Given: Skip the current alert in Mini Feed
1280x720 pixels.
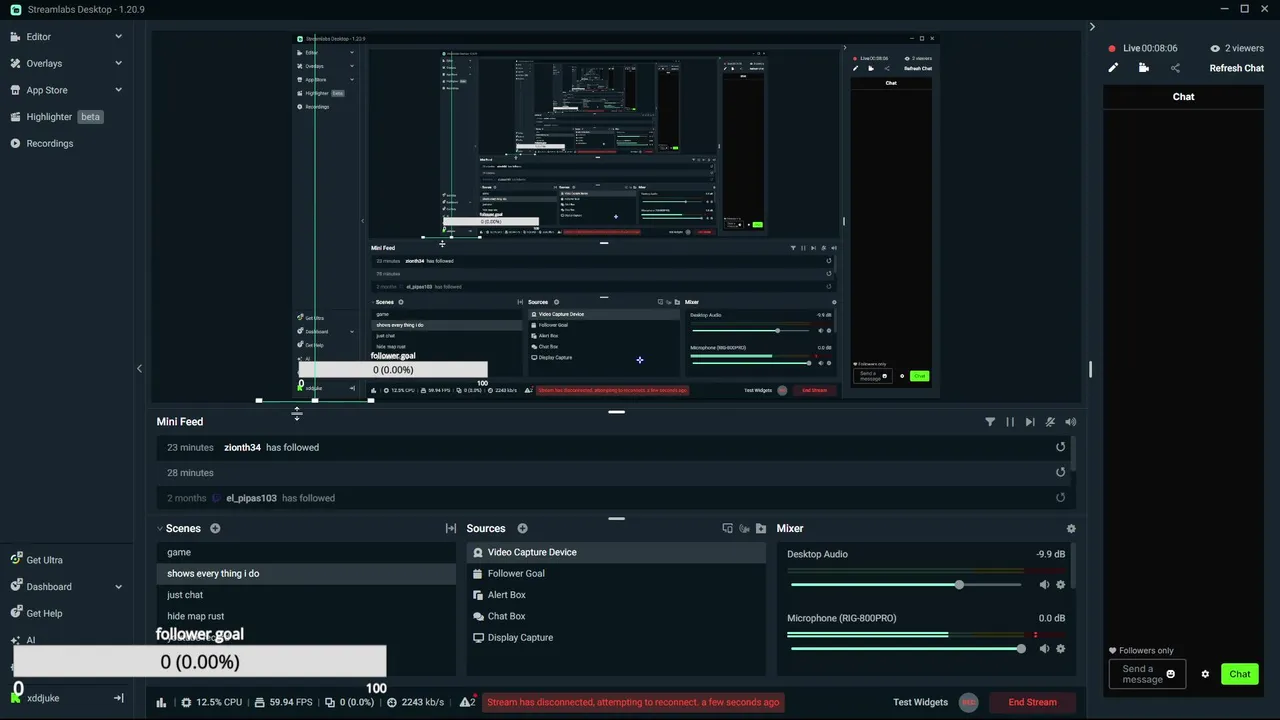Looking at the screenshot, I should [1030, 422].
